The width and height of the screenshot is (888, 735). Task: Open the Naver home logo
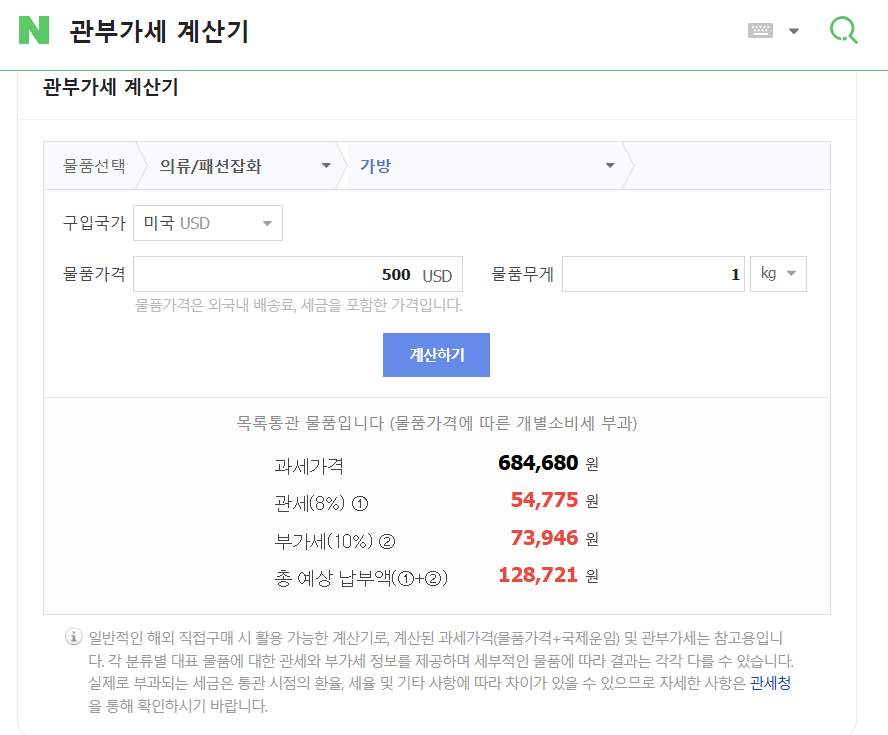(x=34, y=30)
